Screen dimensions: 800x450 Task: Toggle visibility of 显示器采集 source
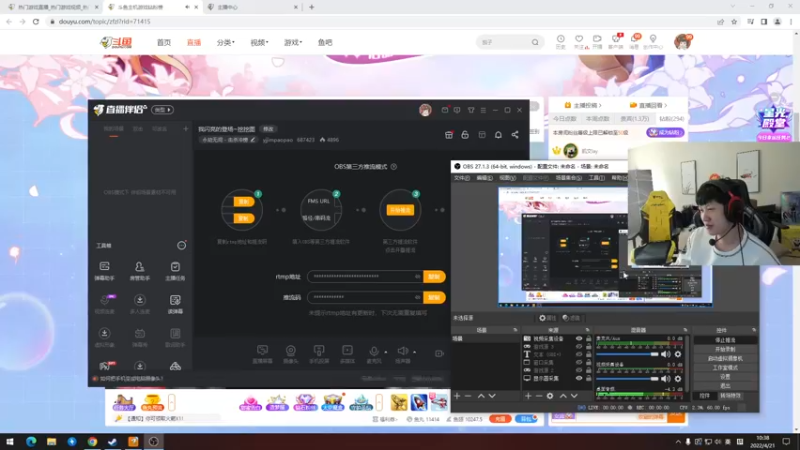pyautogui.click(x=579, y=379)
